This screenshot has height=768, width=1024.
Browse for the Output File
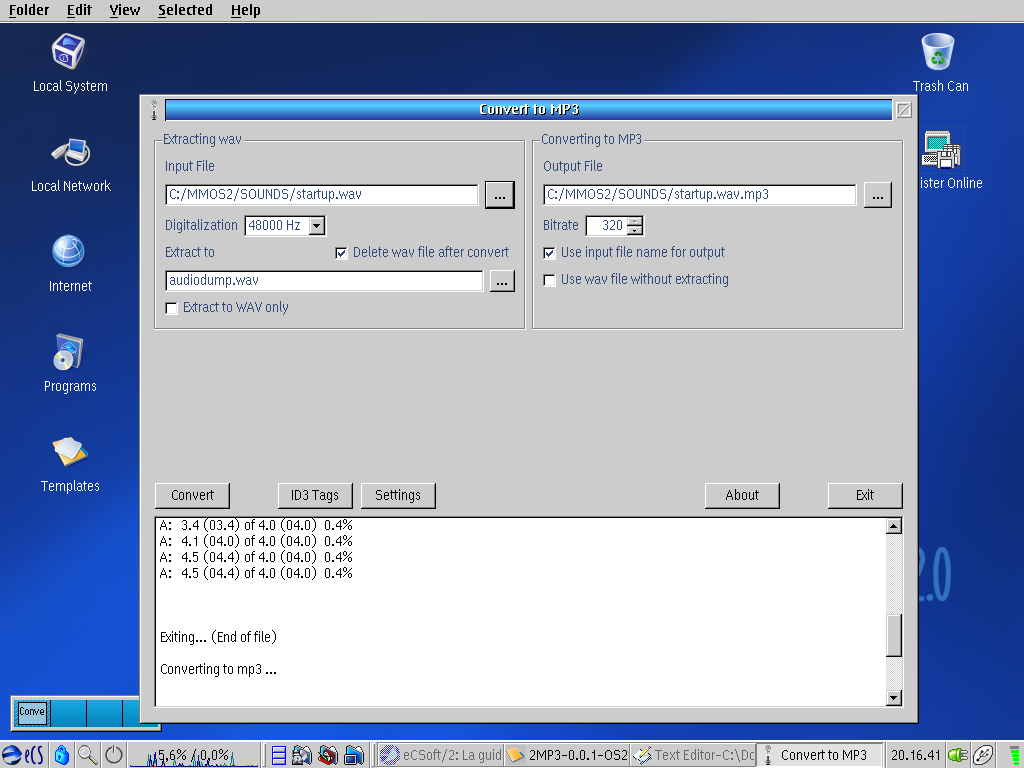point(878,195)
